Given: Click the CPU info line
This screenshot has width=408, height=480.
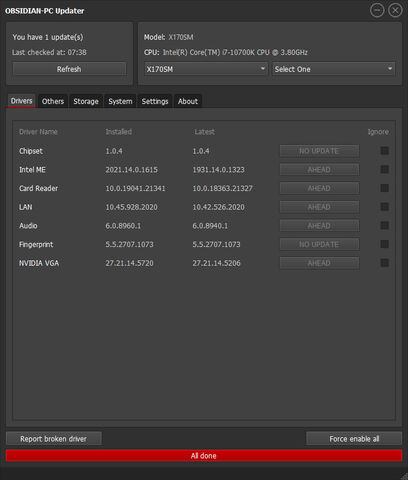Looking at the screenshot, I should (x=226, y=52).
